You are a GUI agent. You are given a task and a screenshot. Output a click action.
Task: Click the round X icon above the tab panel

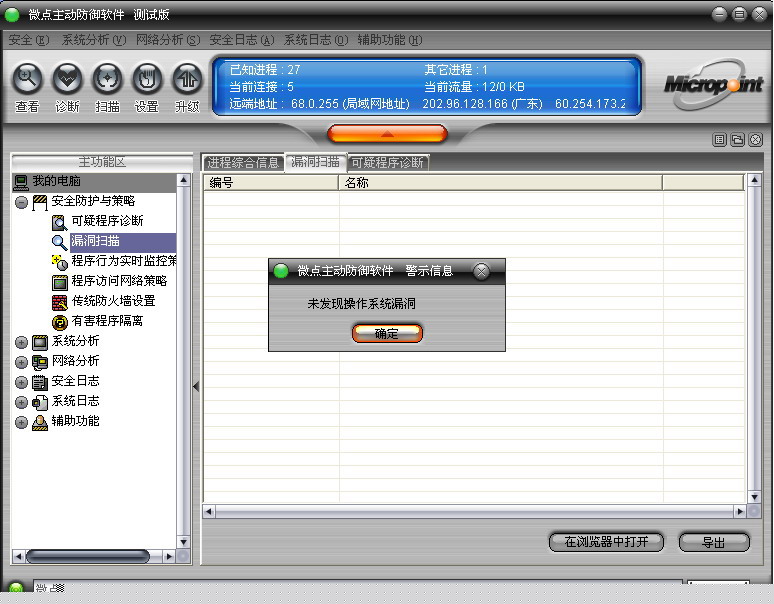(x=756, y=140)
